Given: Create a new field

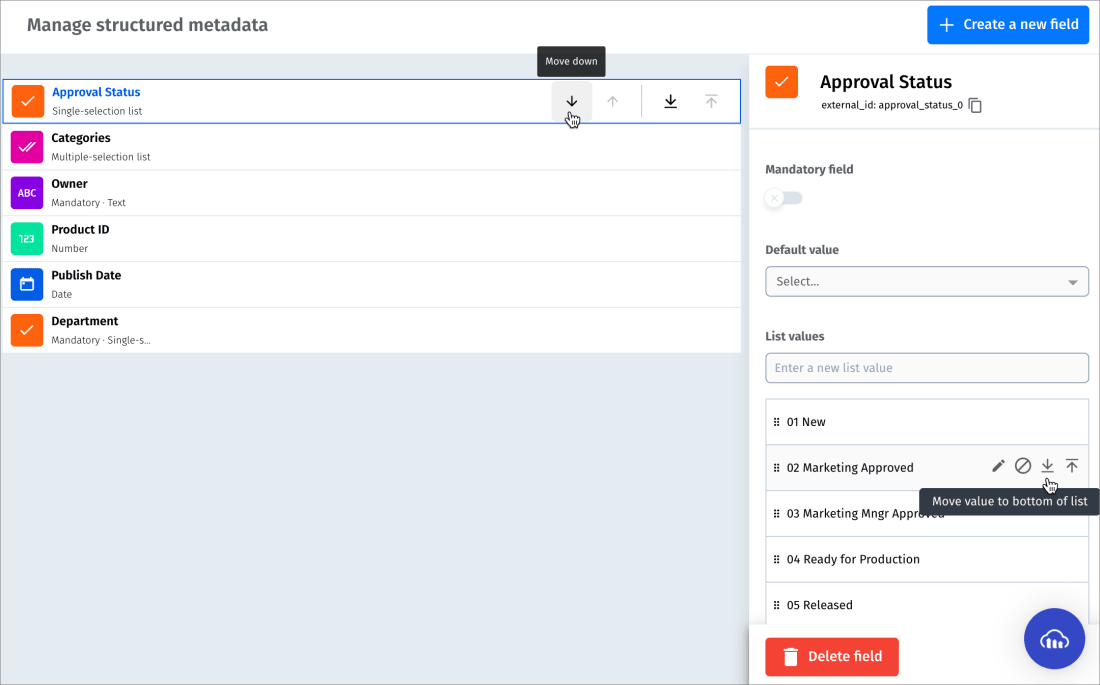Looking at the screenshot, I should click(1008, 25).
